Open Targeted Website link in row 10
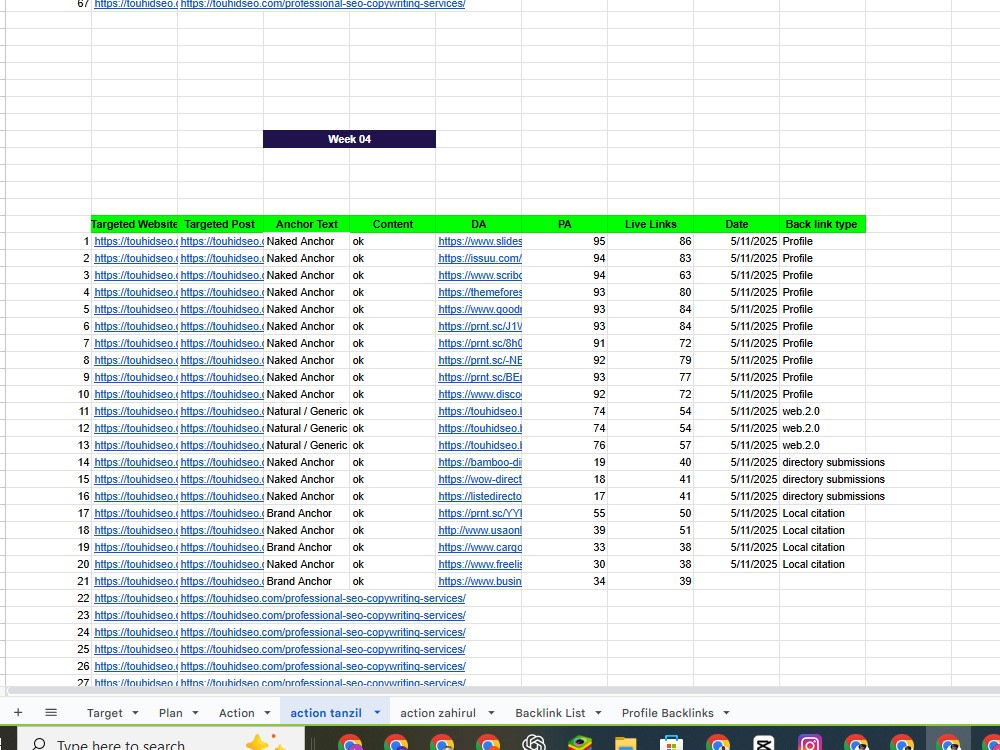This screenshot has width=1000, height=750. [135, 394]
